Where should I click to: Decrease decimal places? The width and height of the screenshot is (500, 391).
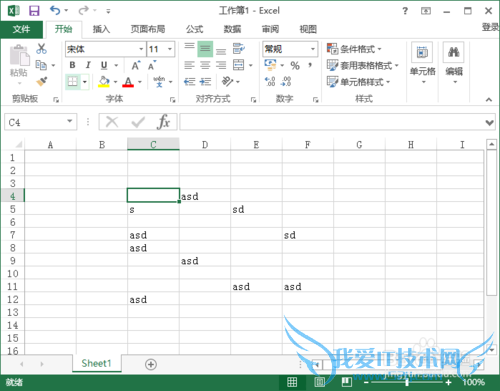tap(286, 81)
